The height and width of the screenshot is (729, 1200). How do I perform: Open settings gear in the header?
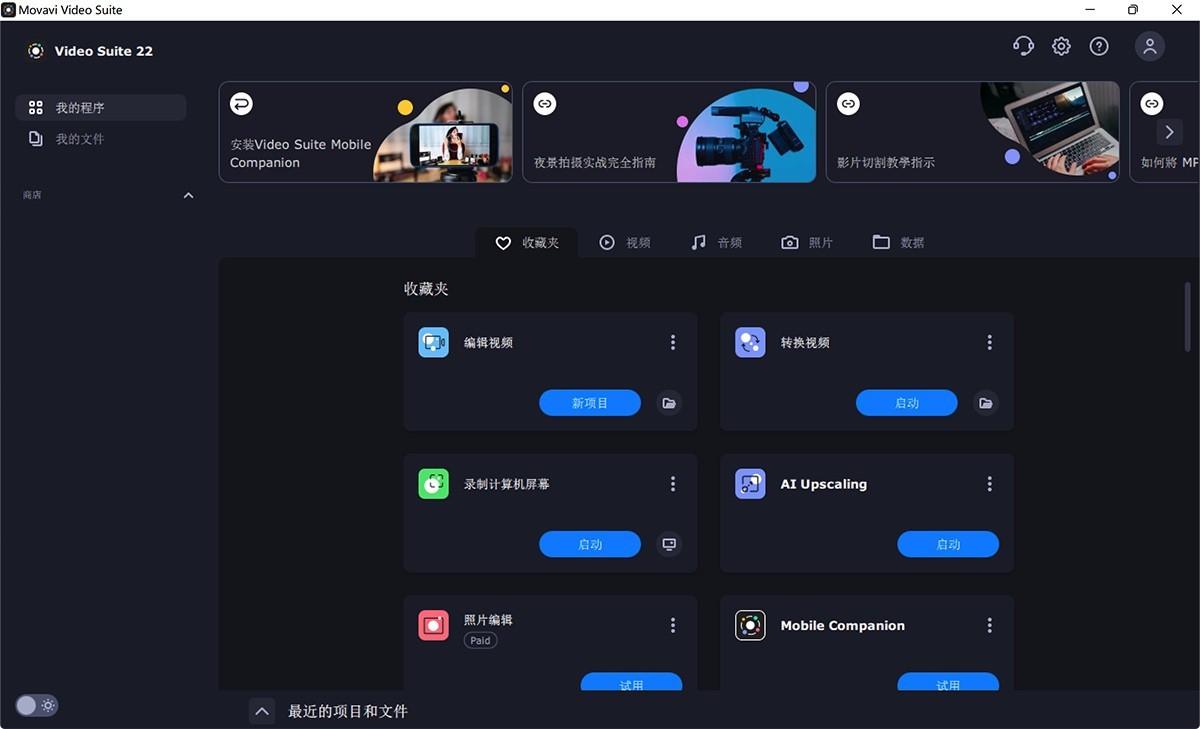tap(1061, 46)
